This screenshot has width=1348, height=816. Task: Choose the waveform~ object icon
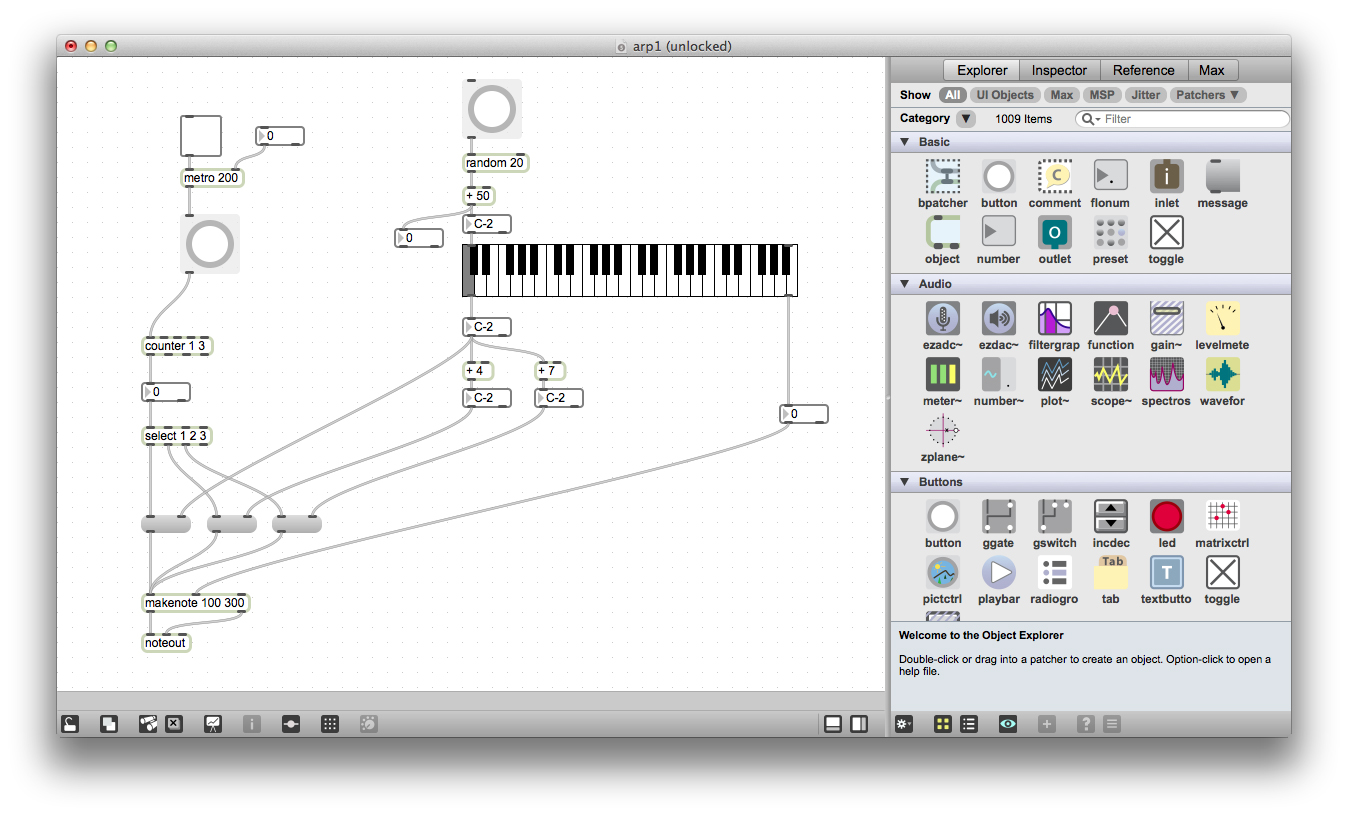click(1222, 375)
